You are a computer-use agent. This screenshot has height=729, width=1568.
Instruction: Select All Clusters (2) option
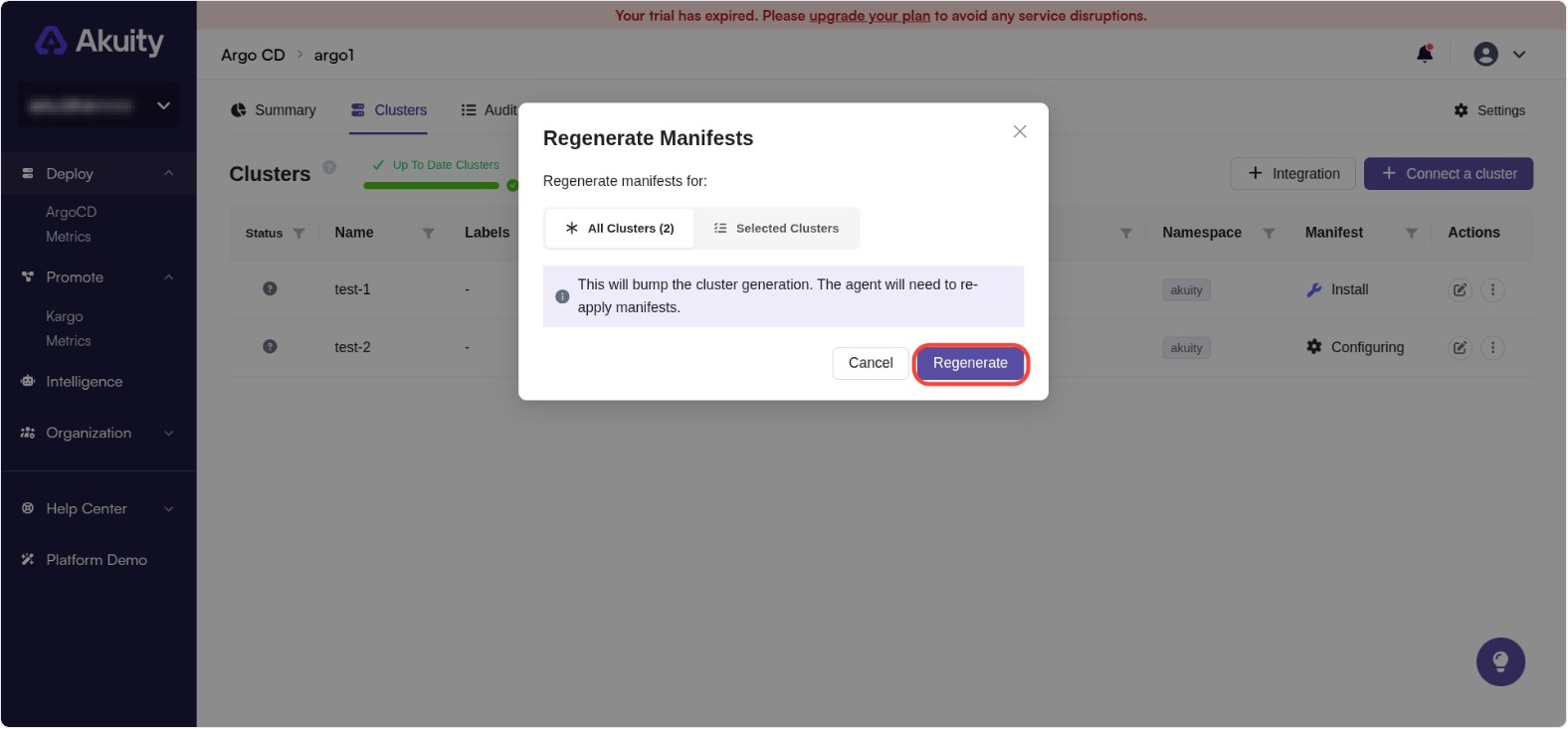620,229
